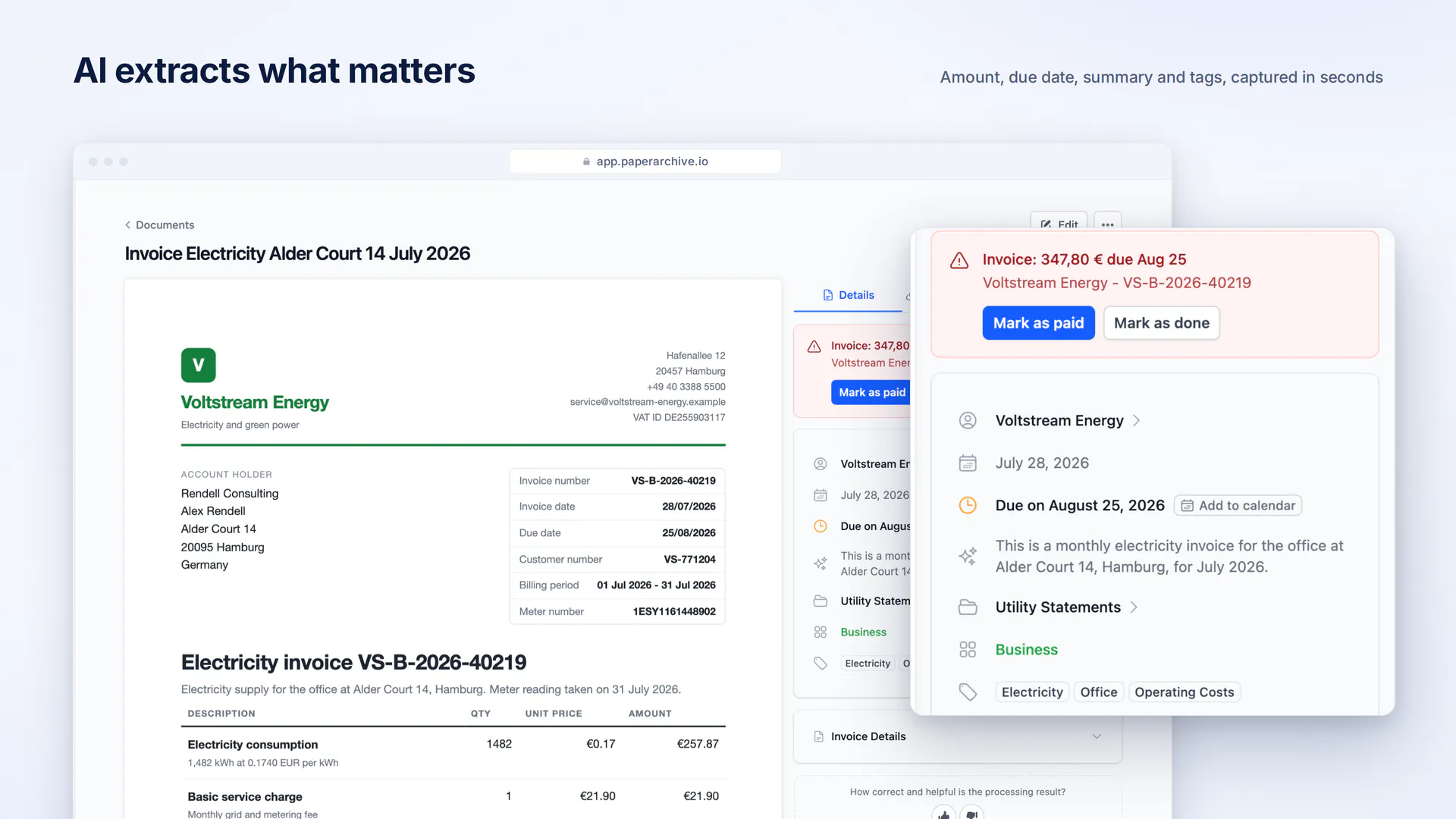
Task: Click the Operating Costs tag
Action: coord(1185,692)
